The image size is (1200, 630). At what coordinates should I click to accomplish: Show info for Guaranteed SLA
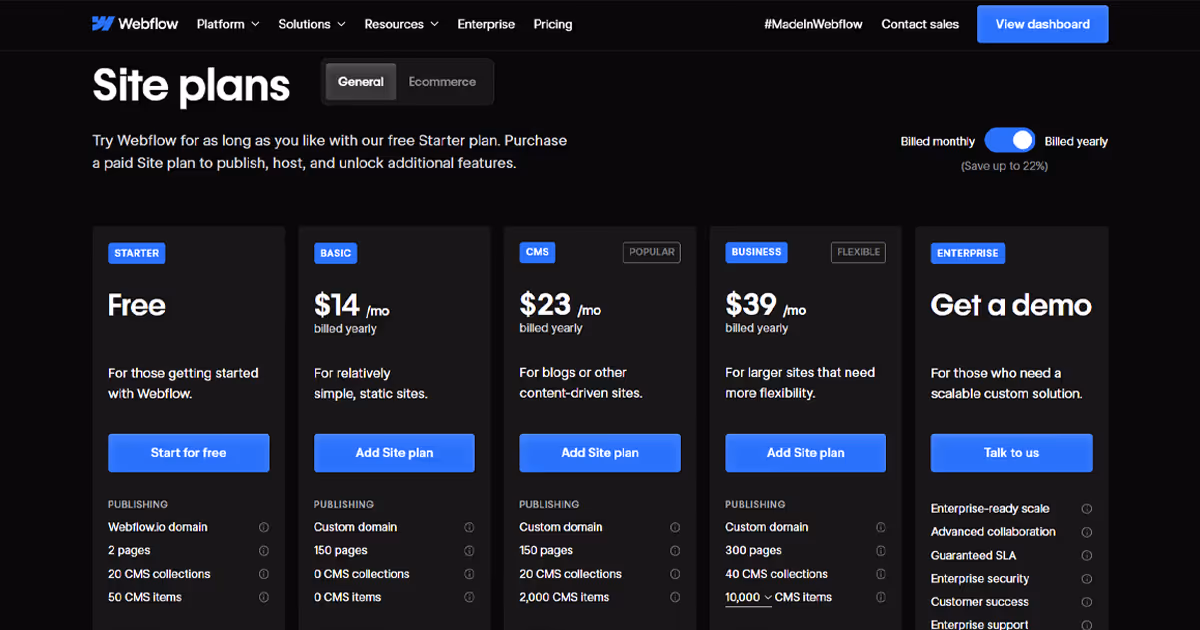pos(1087,555)
